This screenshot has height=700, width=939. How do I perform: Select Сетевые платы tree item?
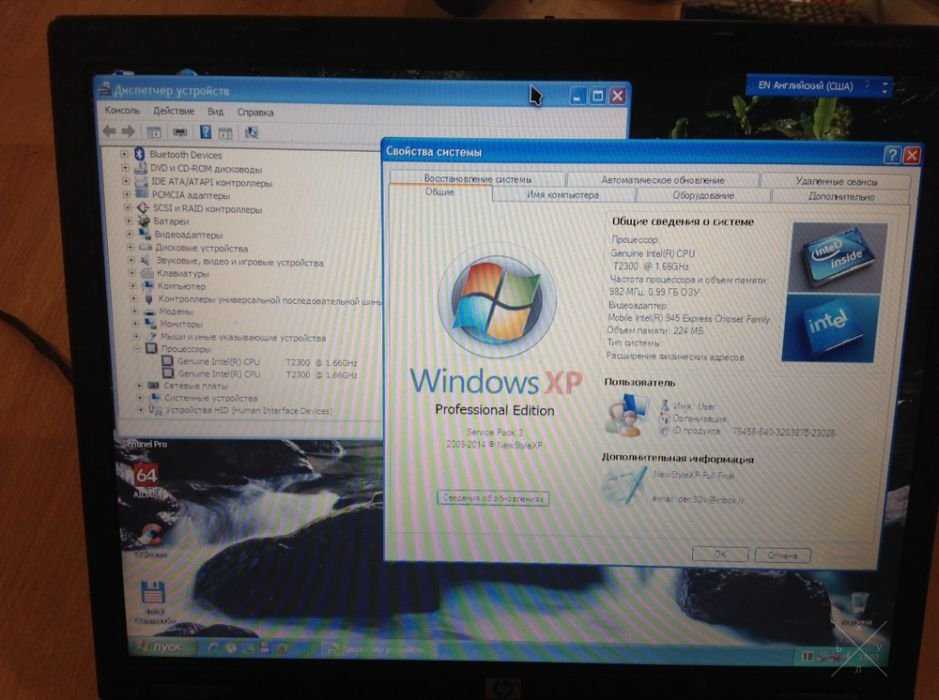(195, 386)
